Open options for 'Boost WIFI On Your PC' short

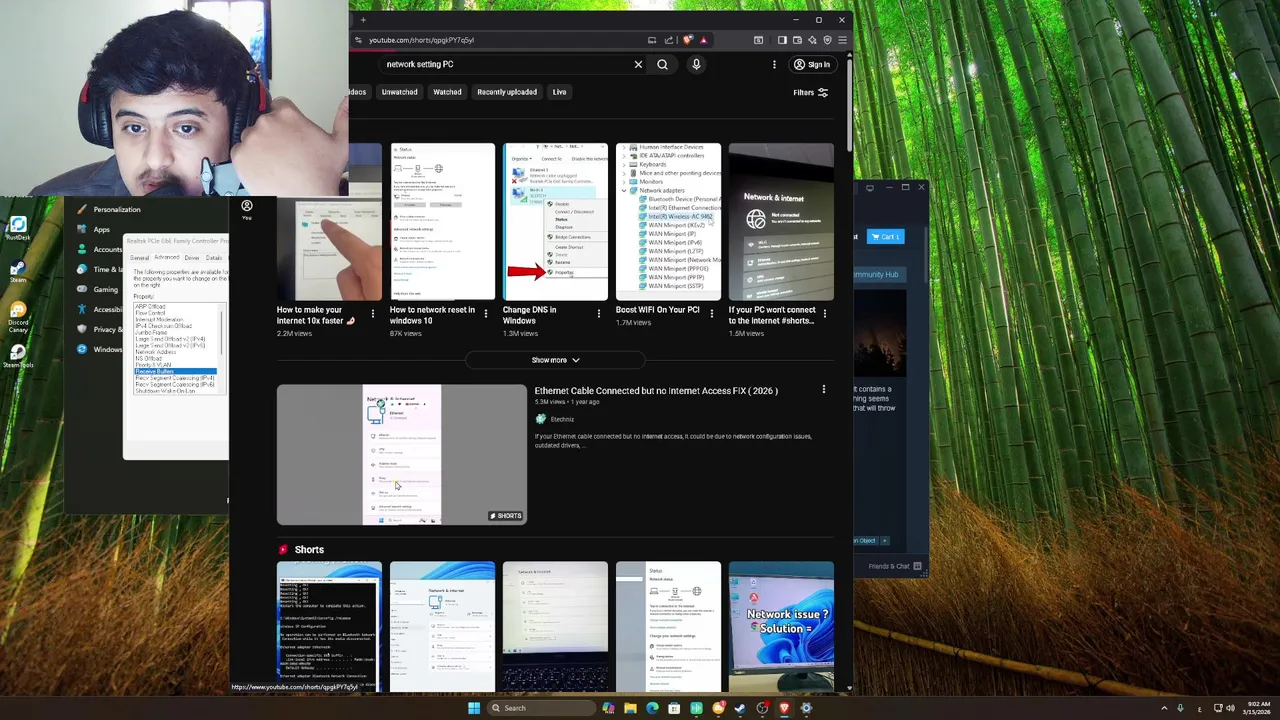tap(711, 313)
